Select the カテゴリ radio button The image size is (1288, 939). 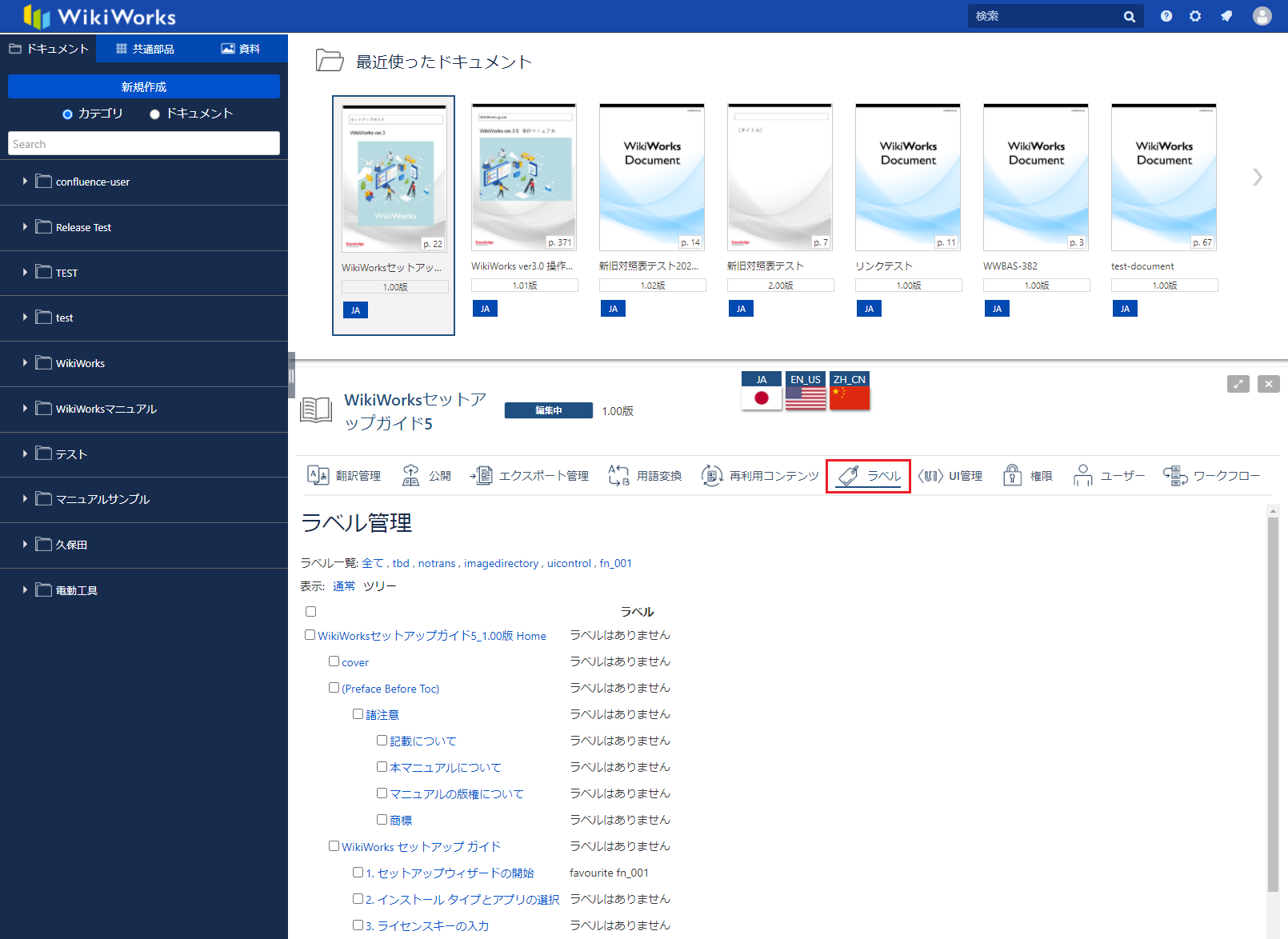coord(68,114)
